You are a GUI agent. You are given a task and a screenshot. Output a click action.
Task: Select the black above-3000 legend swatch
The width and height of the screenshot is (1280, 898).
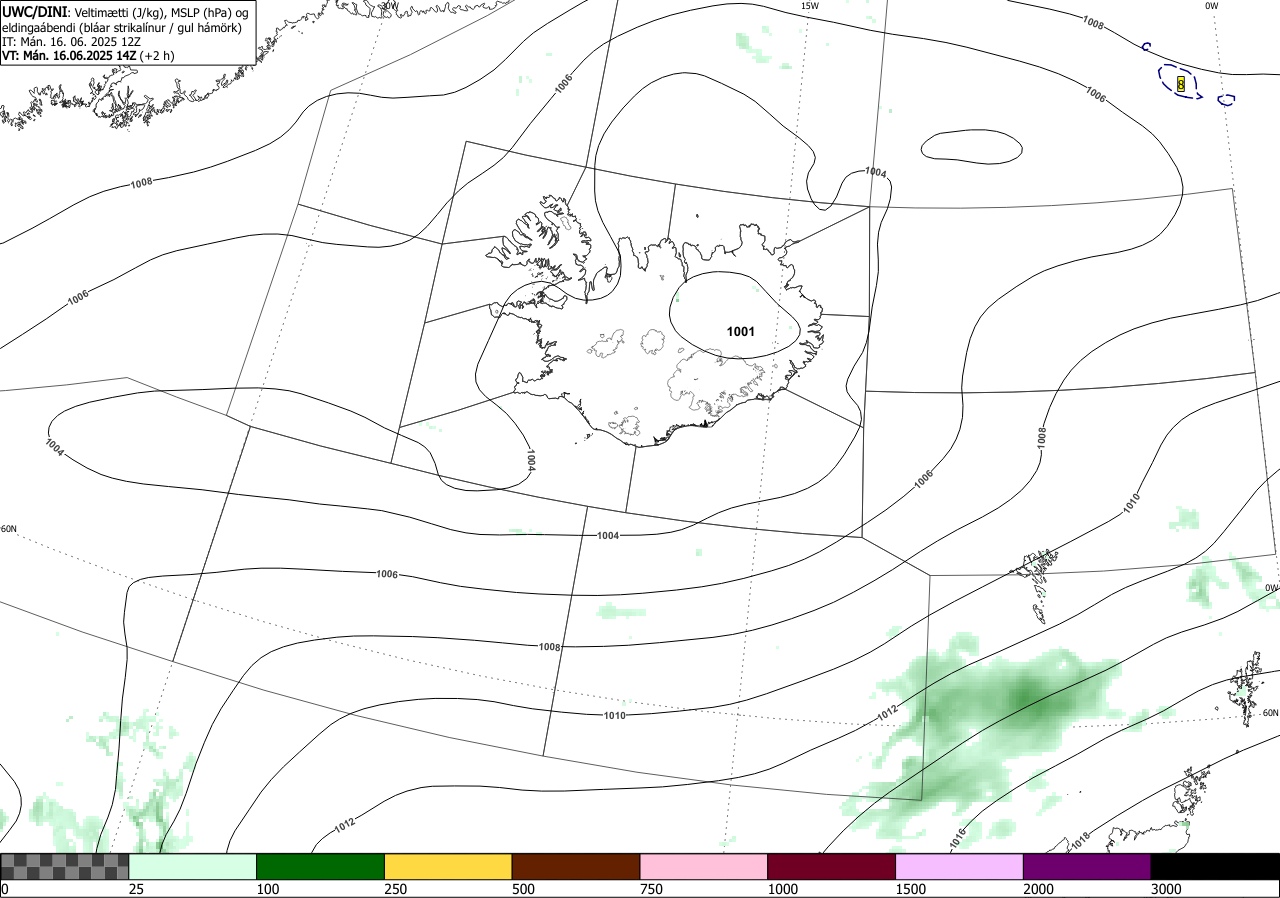pos(1215,866)
